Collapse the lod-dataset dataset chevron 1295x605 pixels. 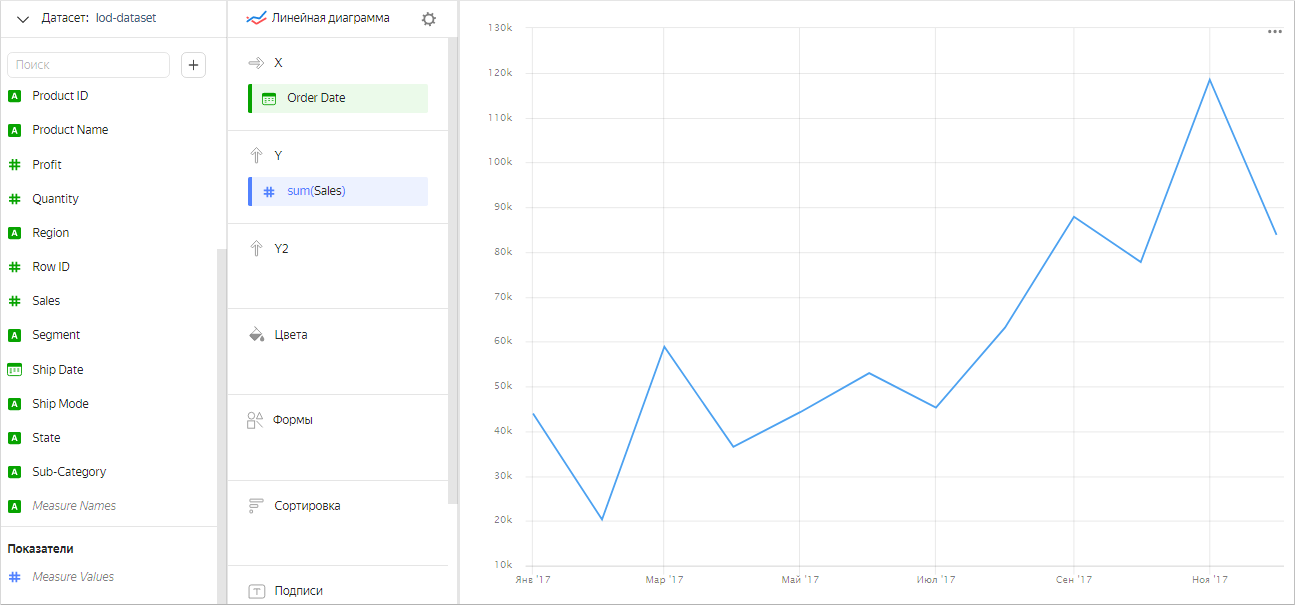pyautogui.click(x=23, y=19)
